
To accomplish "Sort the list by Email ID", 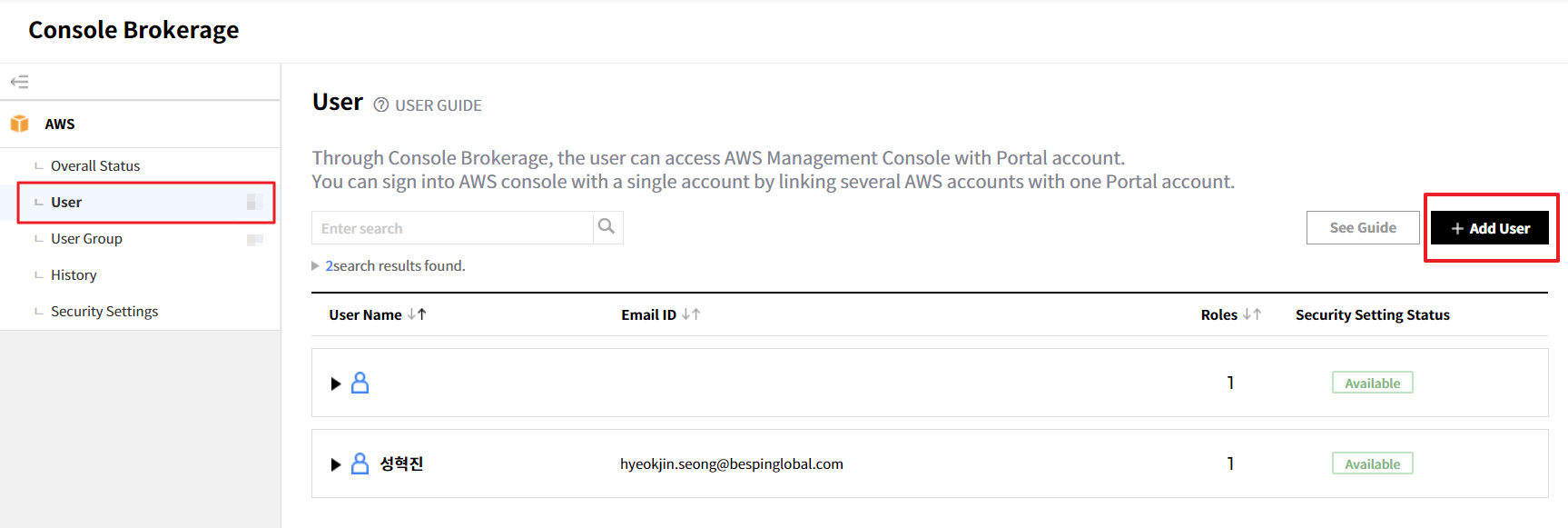I will pos(691,314).
